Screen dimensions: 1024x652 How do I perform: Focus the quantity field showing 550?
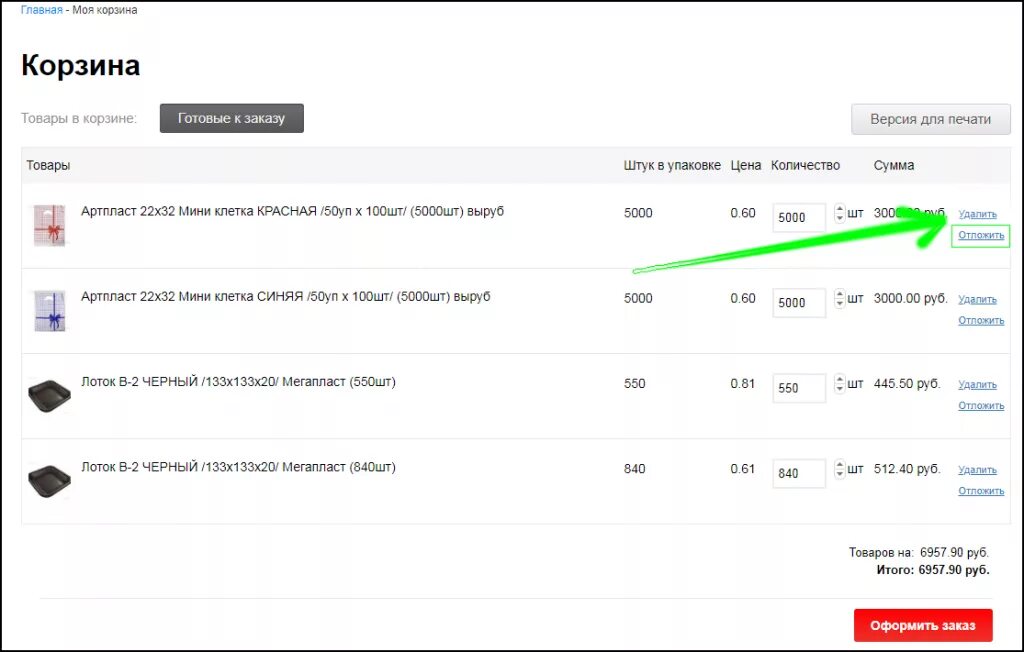click(x=799, y=388)
